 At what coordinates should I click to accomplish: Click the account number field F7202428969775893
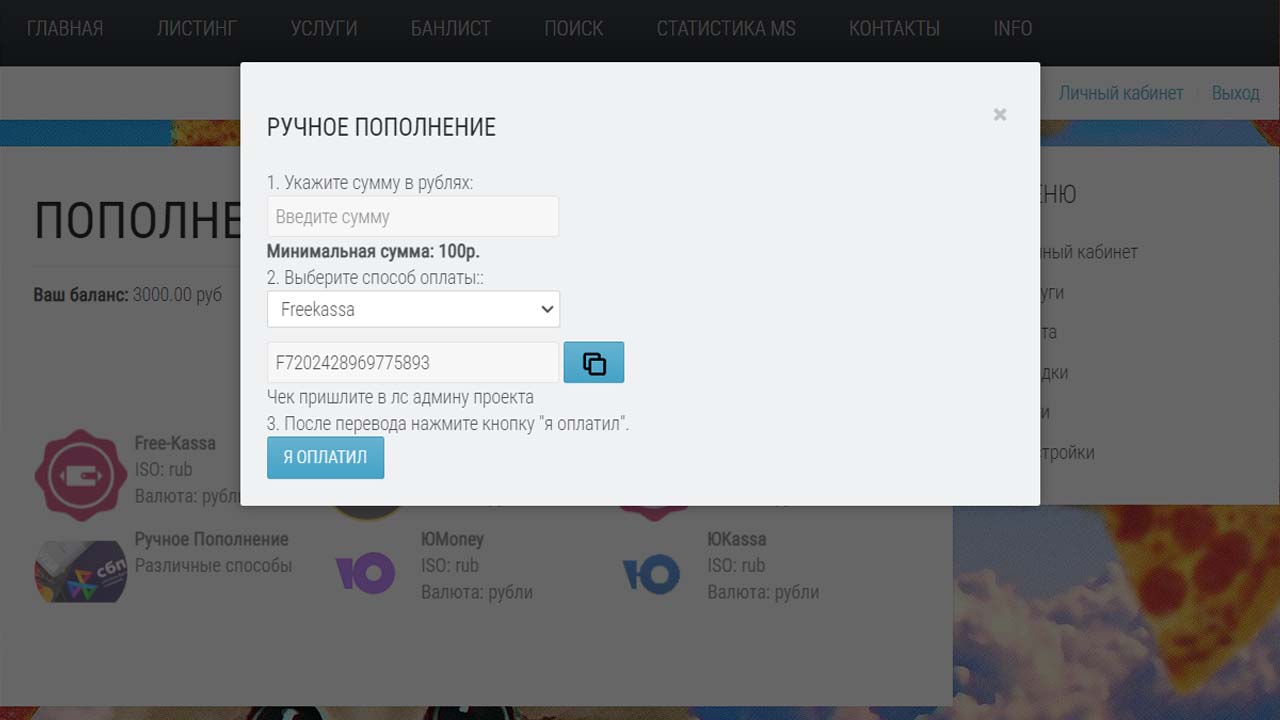point(412,363)
